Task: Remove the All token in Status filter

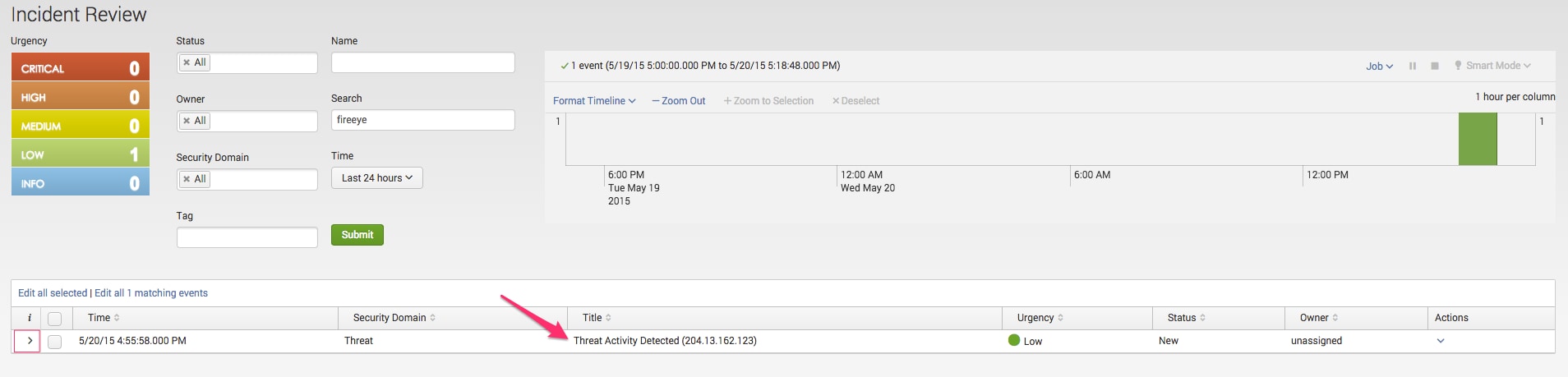Action: point(187,62)
